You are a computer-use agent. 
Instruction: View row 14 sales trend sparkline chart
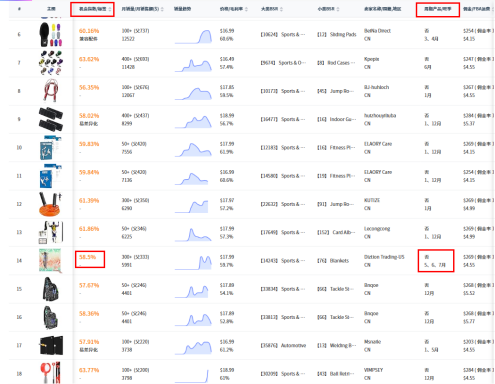[193, 263]
